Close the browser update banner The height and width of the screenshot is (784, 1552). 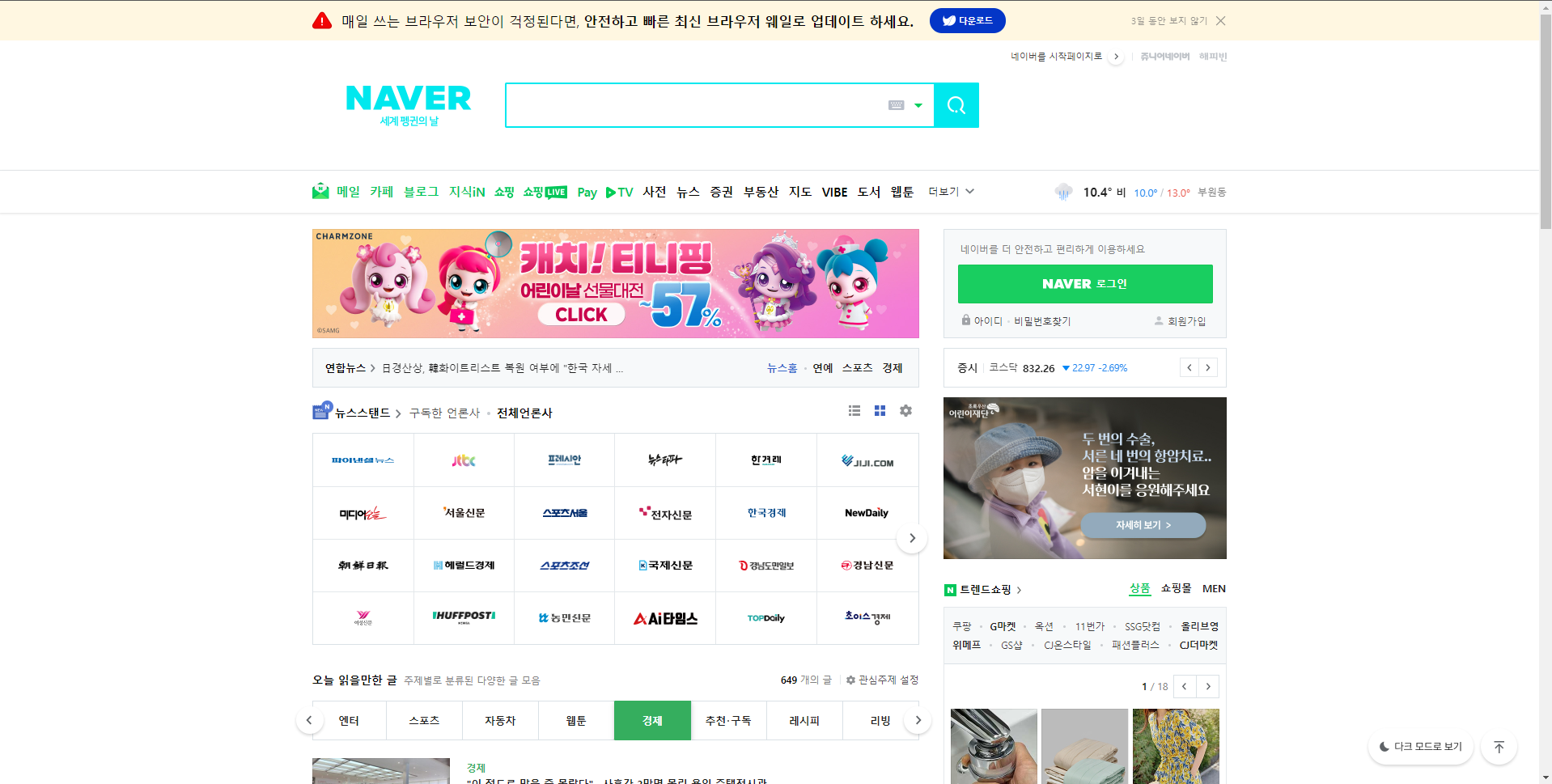tap(1220, 21)
